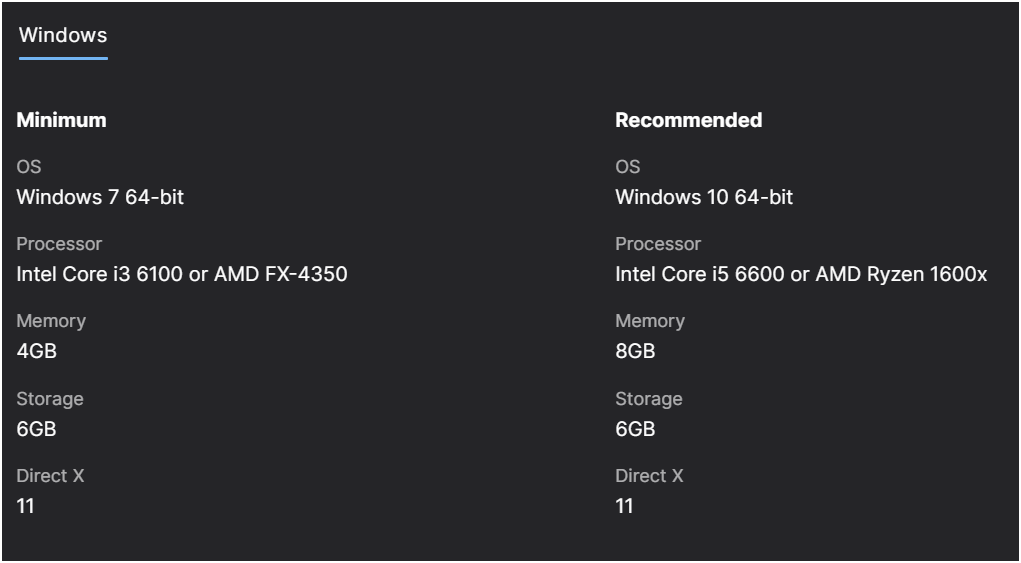
Task: Click the recommended Direct X value 11
Action: pyautogui.click(x=624, y=506)
